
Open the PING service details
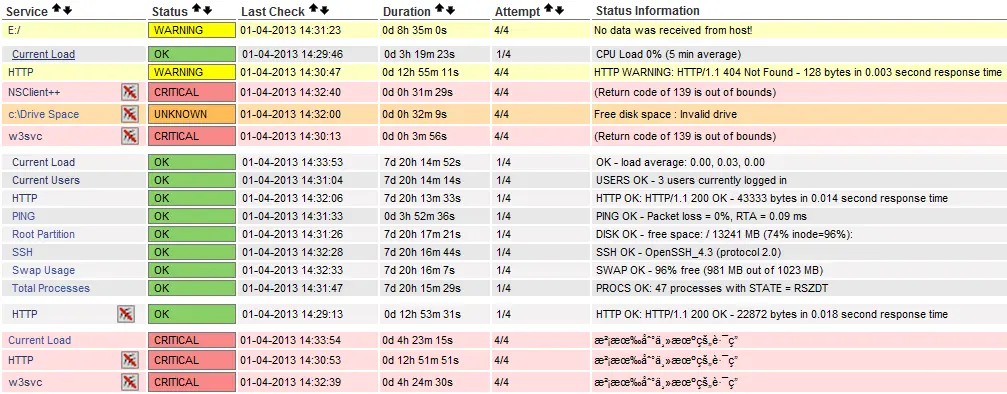tap(23, 216)
